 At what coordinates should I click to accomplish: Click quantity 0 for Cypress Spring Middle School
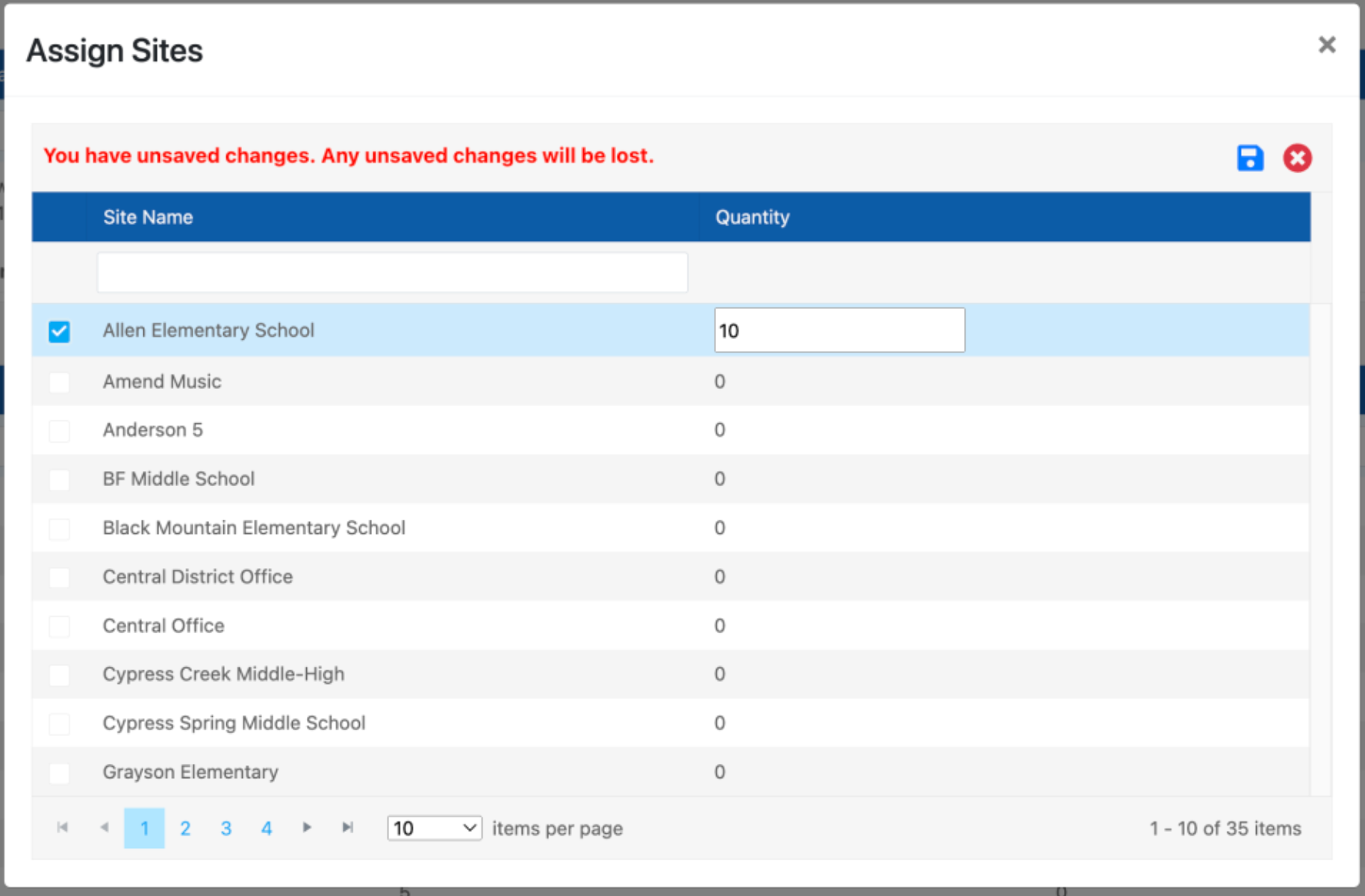point(720,723)
